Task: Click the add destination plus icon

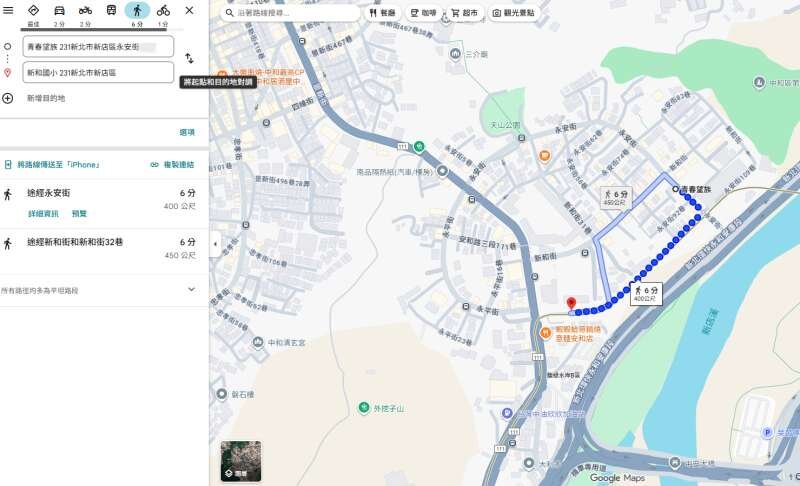Action: click(x=8, y=98)
